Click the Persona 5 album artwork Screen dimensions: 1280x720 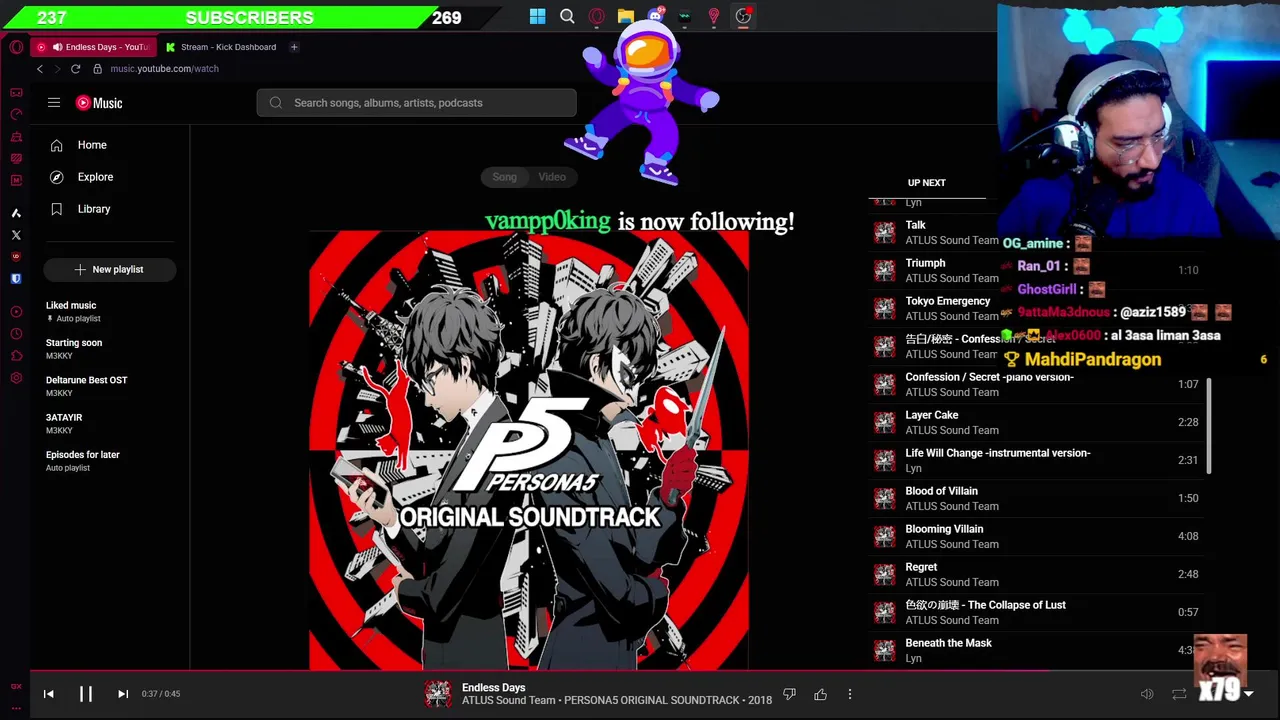coord(528,450)
